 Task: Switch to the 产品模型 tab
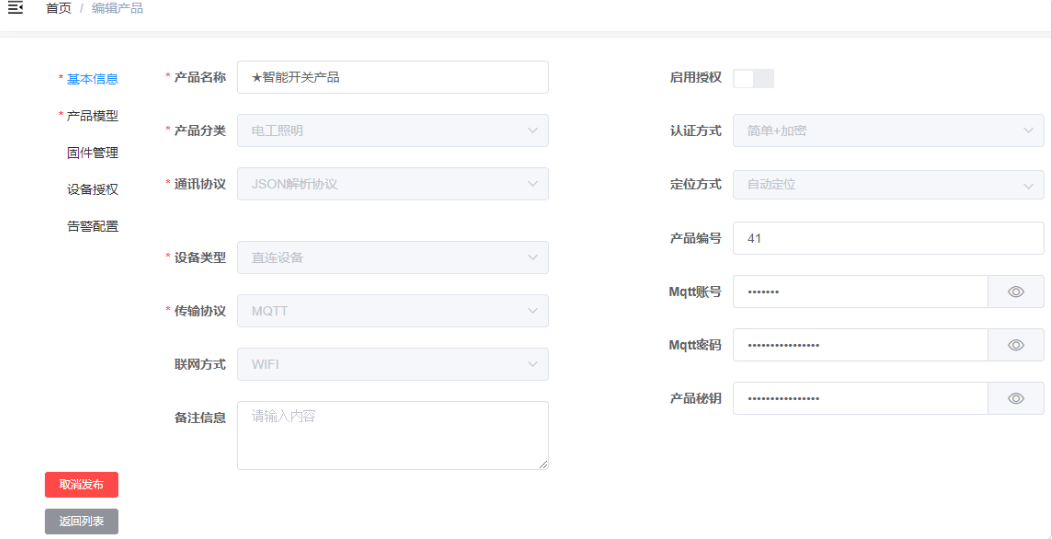tap(92, 116)
